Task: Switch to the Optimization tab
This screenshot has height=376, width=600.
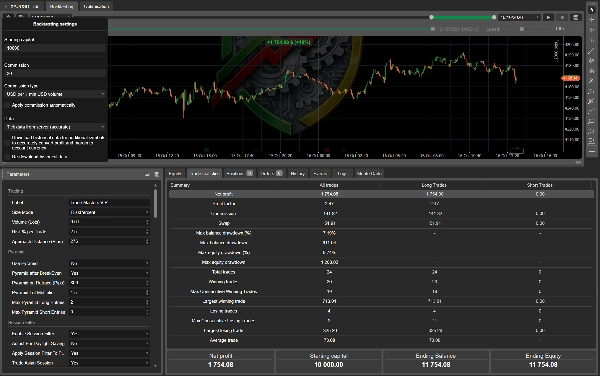Action: [96, 7]
